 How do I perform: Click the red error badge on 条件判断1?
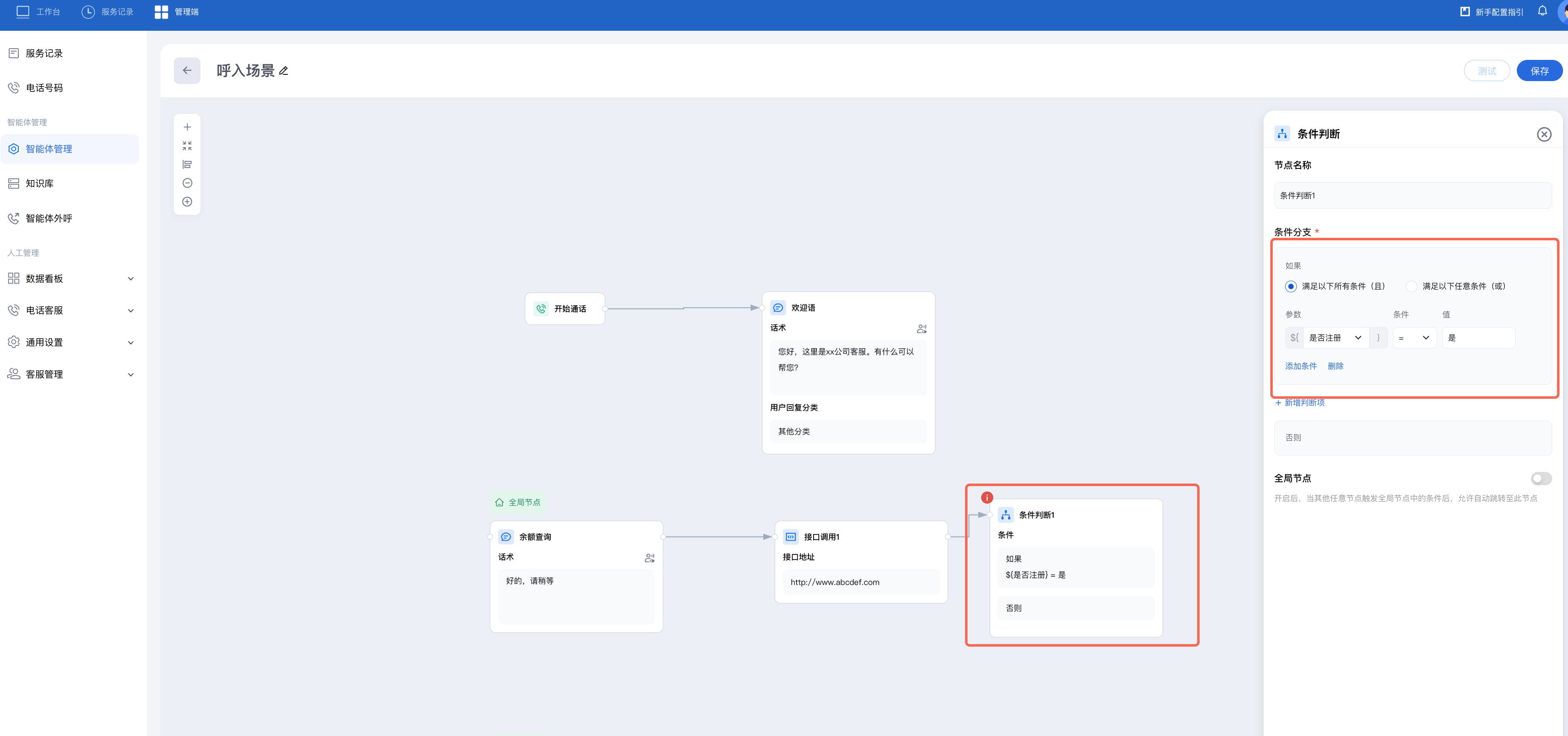[x=987, y=497]
